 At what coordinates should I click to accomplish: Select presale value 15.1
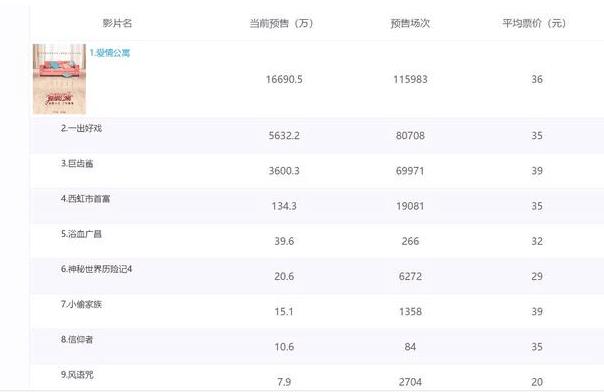pyautogui.click(x=284, y=312)
